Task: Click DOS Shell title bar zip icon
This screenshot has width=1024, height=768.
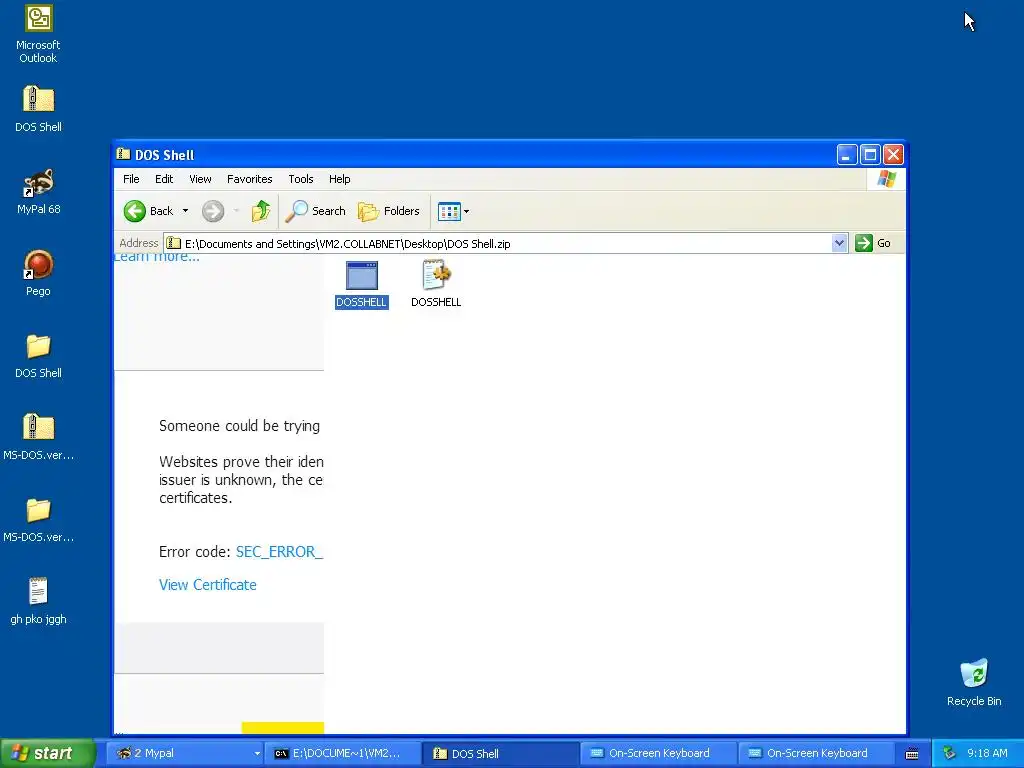Action: (x=123, y=154)
